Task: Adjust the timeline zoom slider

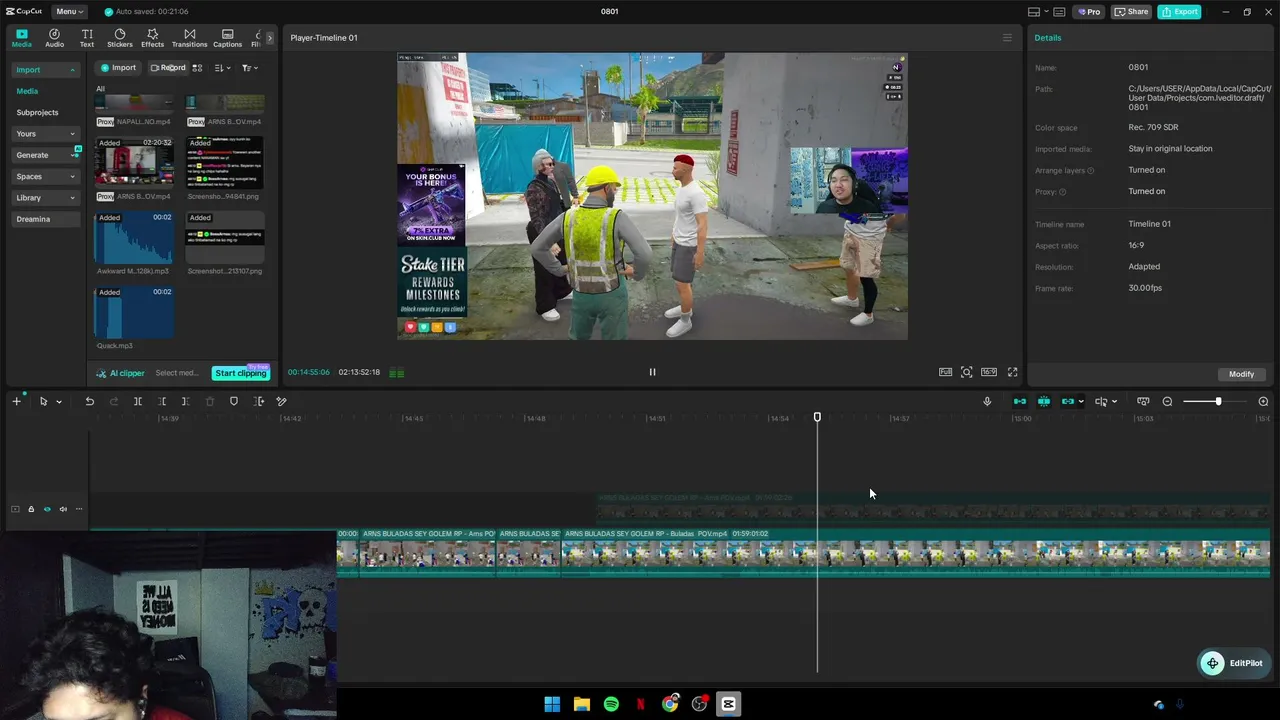Action: coord(1215,401)
